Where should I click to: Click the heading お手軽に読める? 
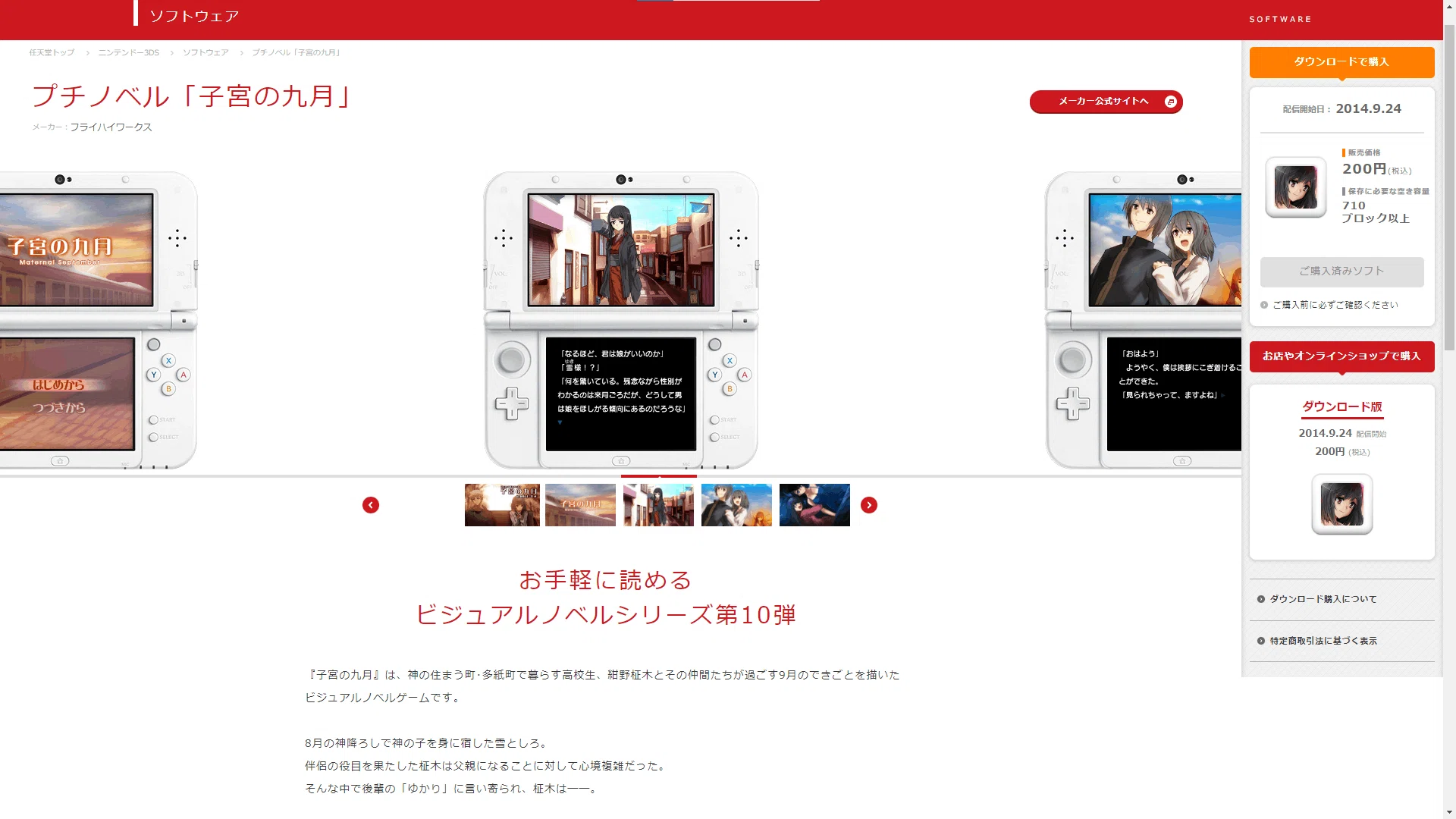pos(606,580)
